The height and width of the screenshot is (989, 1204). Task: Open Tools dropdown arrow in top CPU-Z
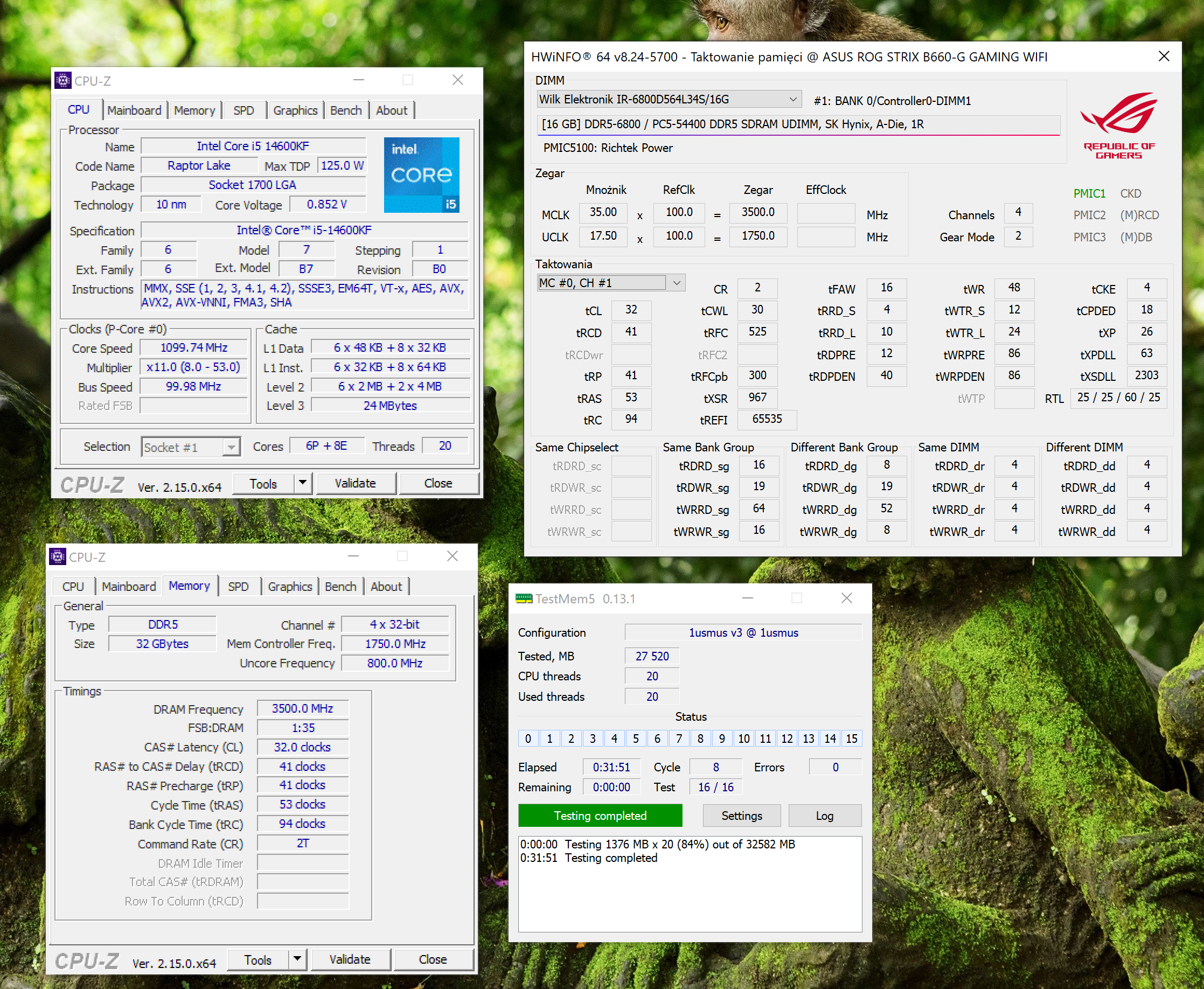(x=303, y=483)
